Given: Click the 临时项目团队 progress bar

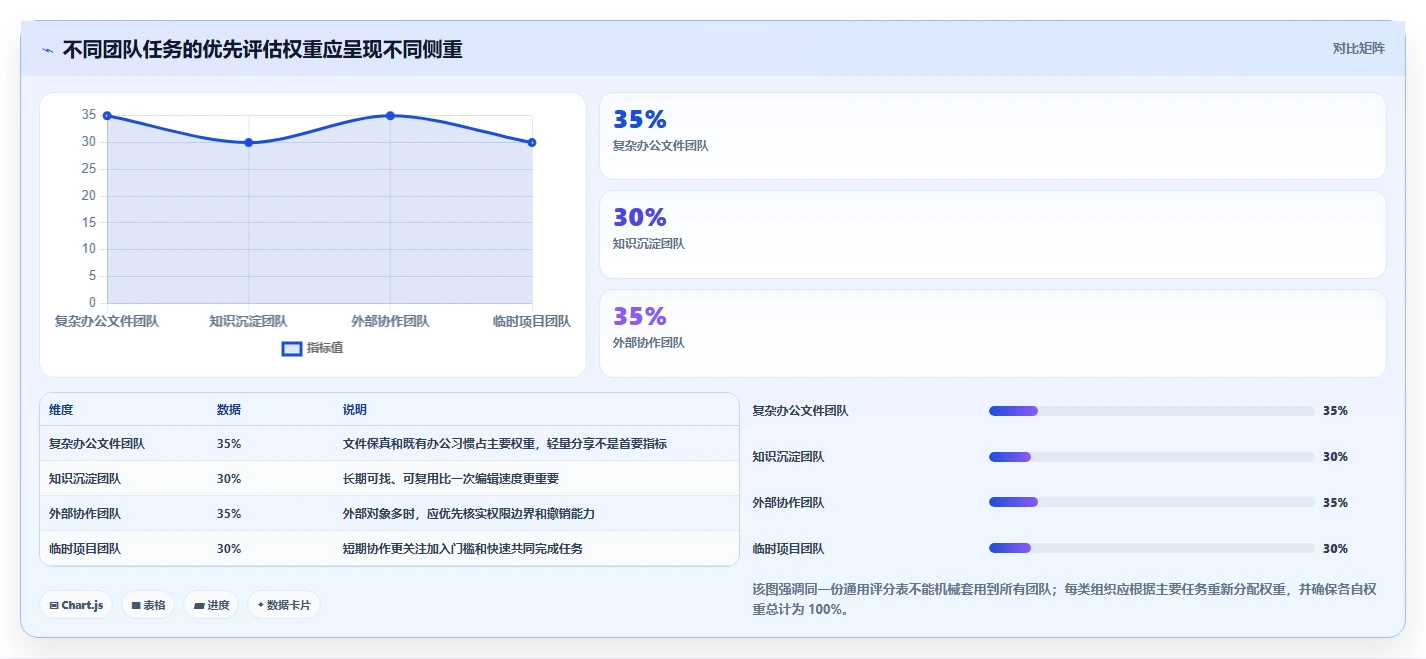Looking at the screenshot, I should (x=1151, y=548).
